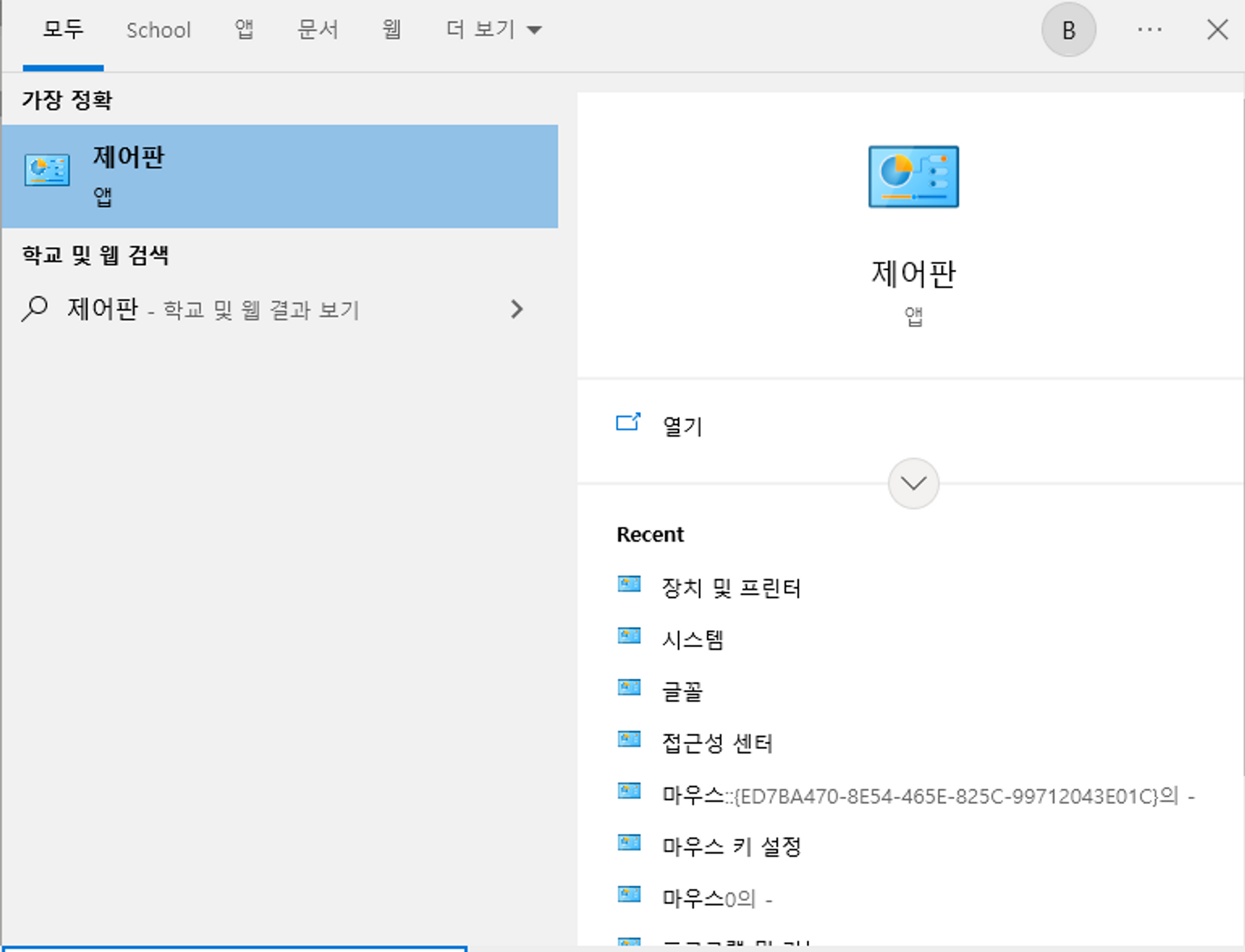Expand 더 보기 dropdown filter

(x=494, y=30)
